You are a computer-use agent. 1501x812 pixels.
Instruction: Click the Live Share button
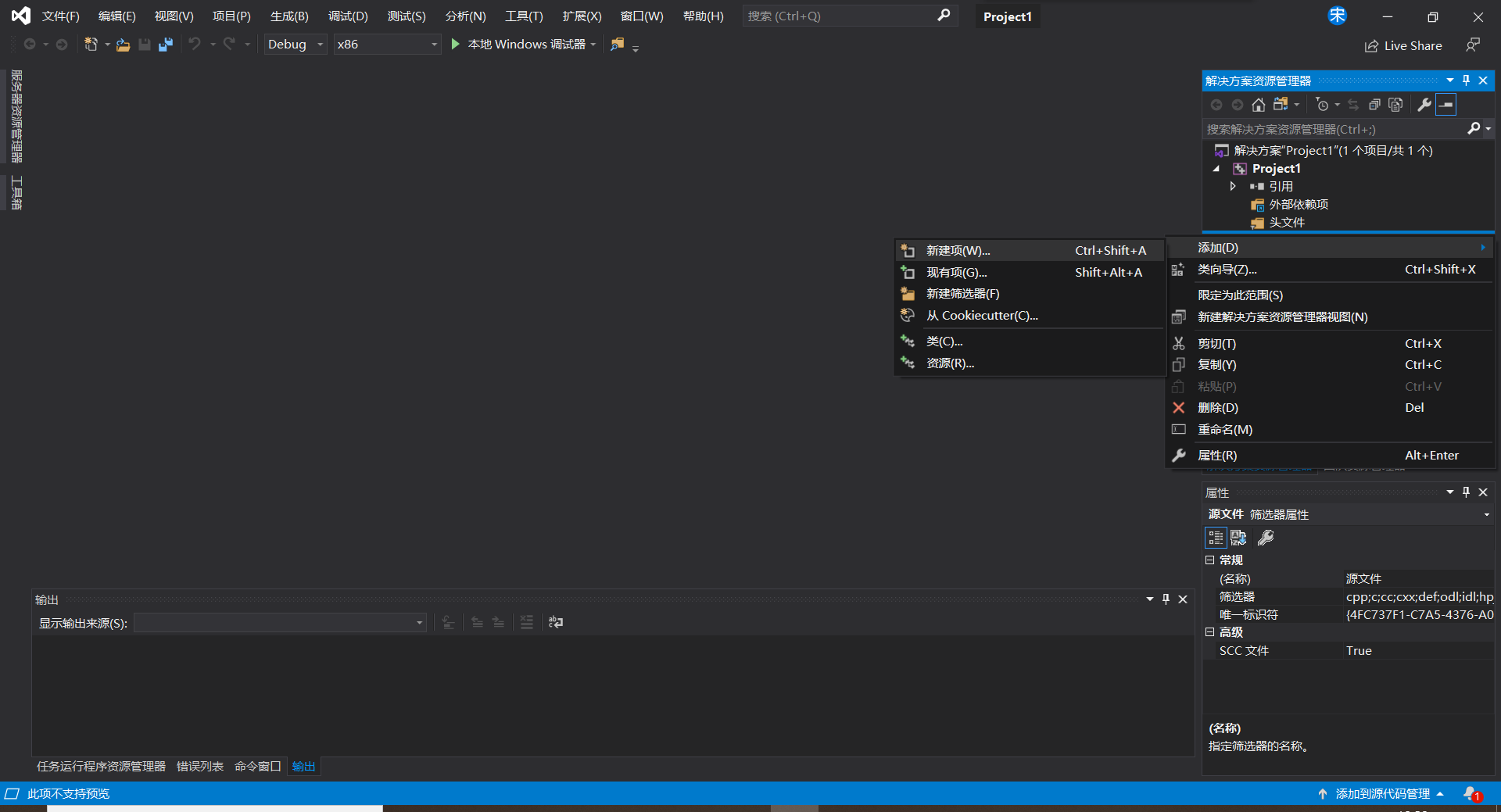[x=1404, y=46]
